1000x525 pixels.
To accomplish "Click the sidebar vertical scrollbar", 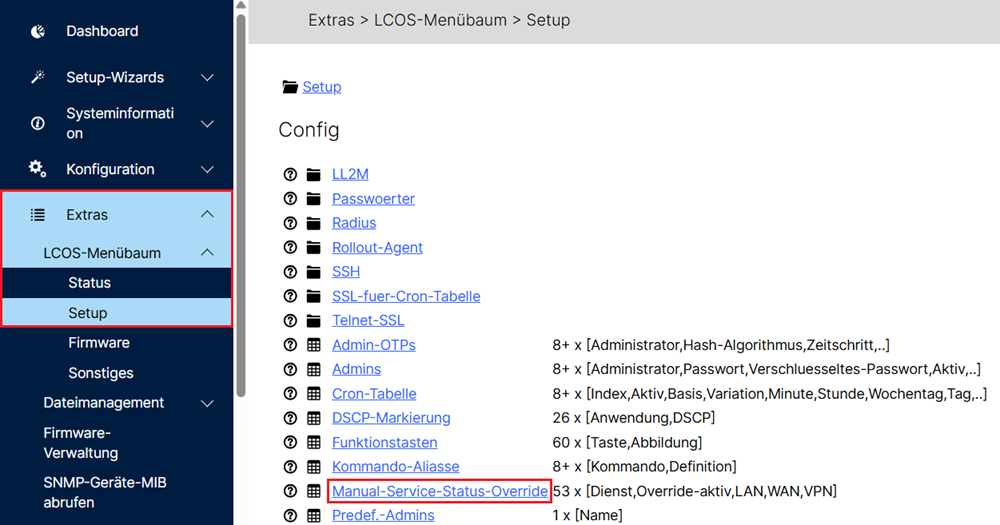I will [x=240, y=200].
